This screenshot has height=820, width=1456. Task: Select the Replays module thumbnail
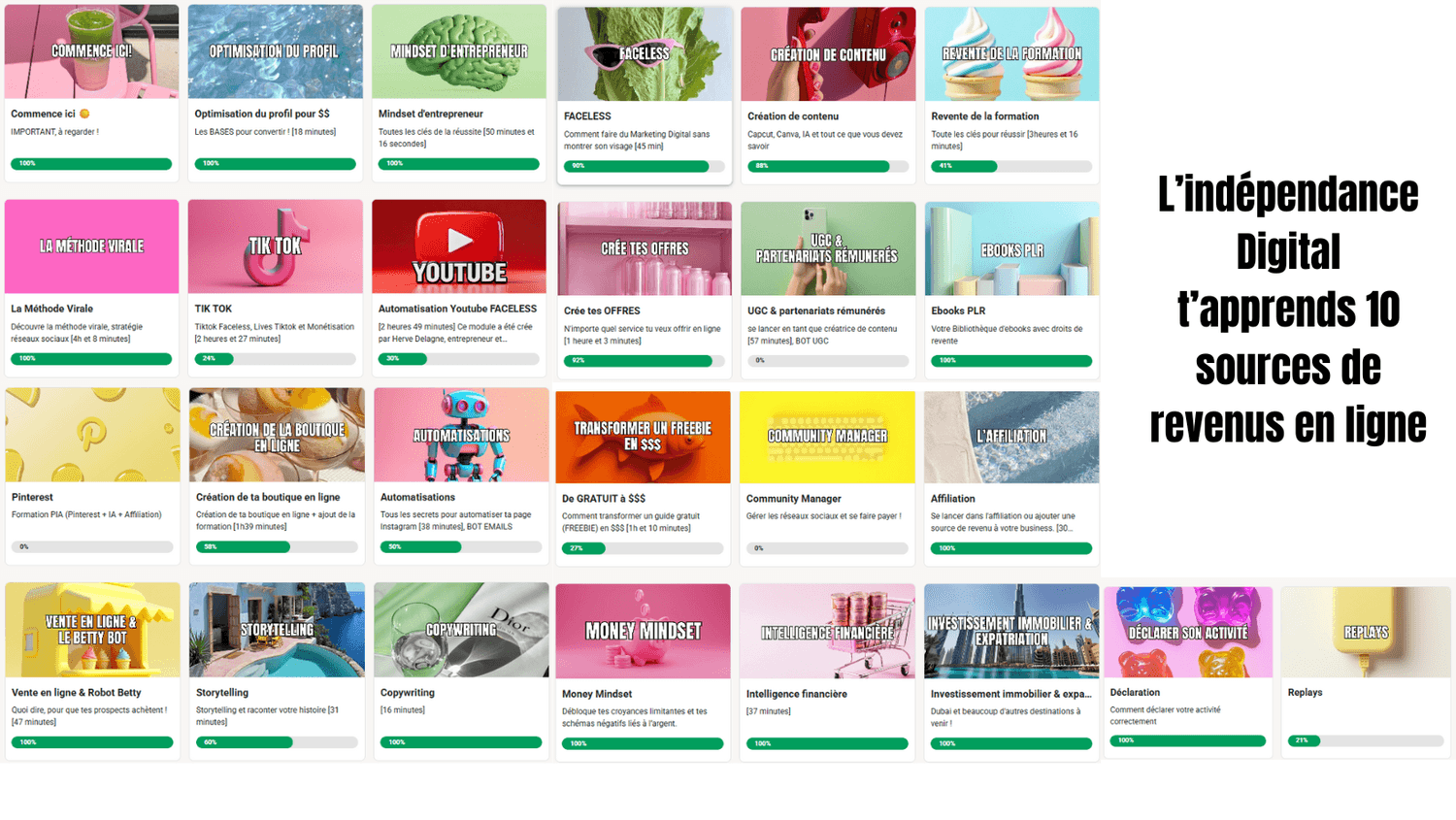tap(1366, 632)
